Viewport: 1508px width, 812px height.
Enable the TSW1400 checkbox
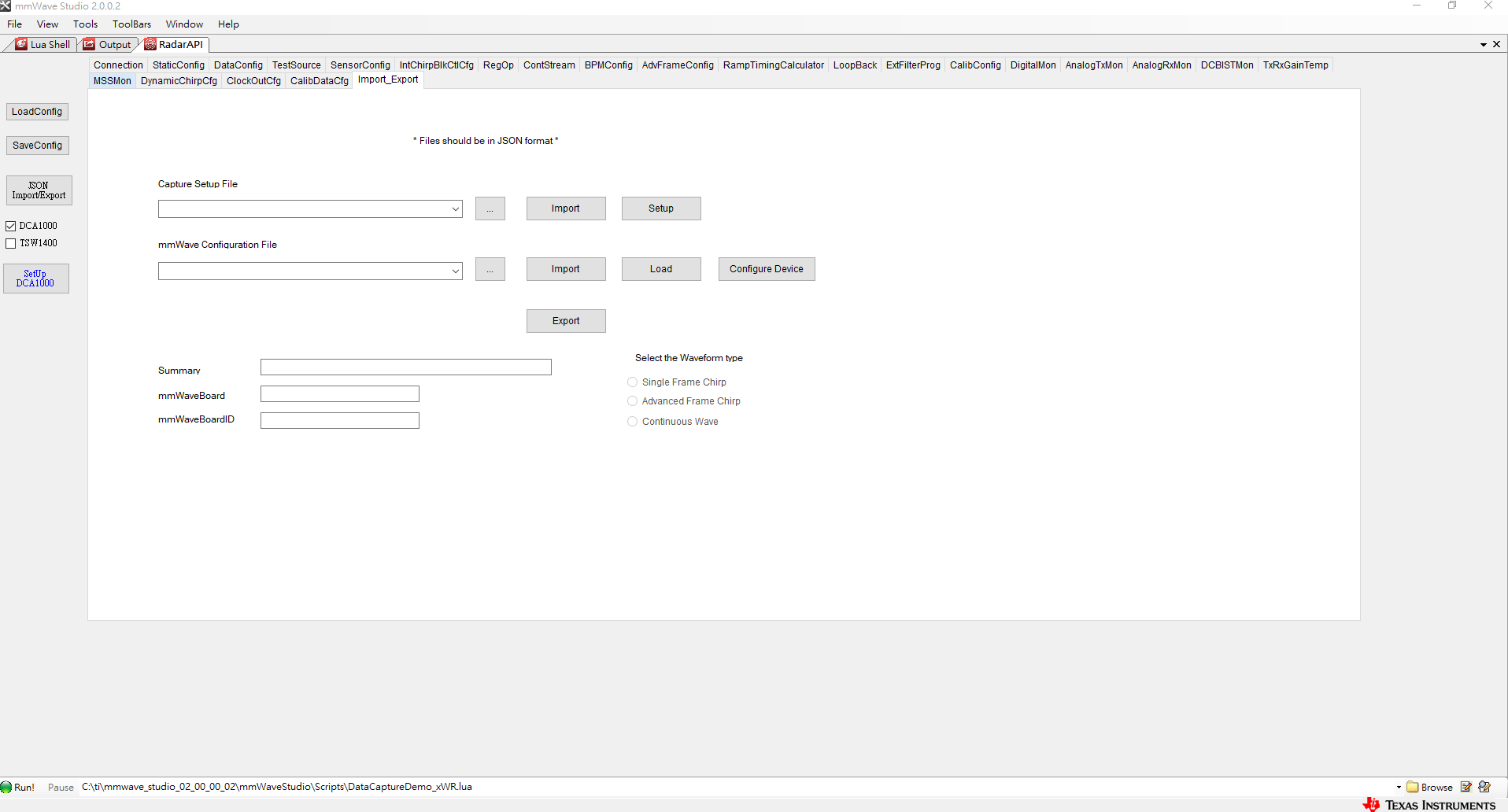(11, 243)
